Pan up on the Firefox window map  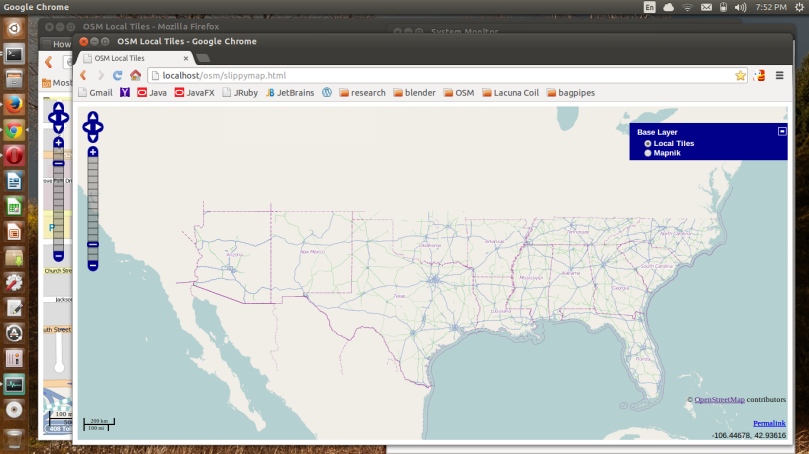[x=58, y=107]
